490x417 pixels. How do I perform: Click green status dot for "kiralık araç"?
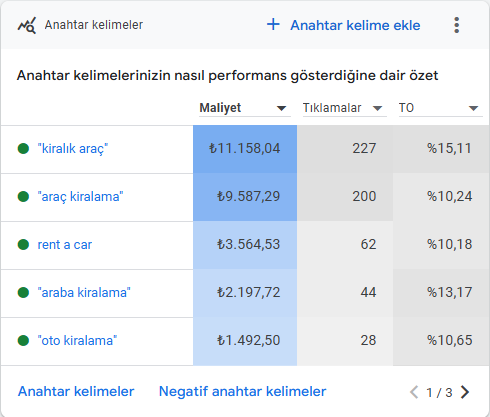(23, 149)
